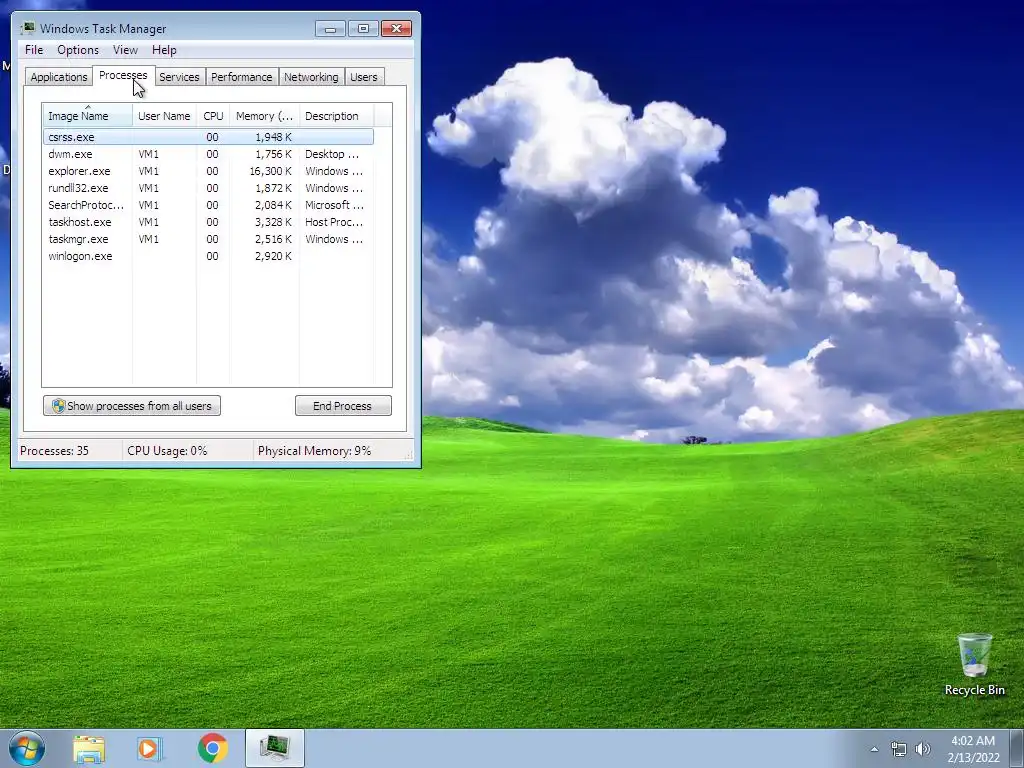Select the taskmgr.exe process row
Image resolution: width=1024 pixels, height=768 pixels.
tap(208, 239)
